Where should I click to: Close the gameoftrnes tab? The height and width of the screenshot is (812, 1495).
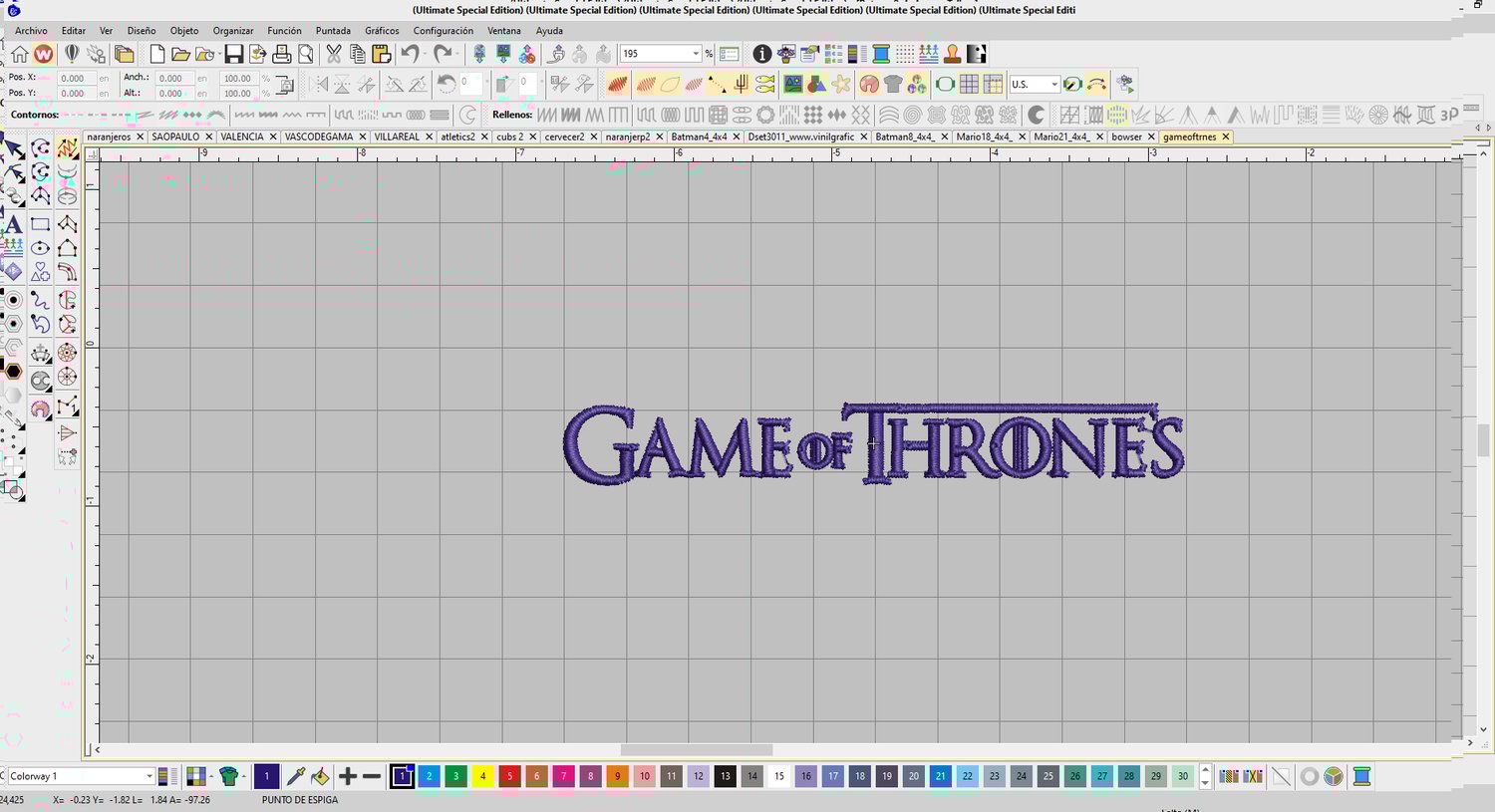[1226, 136]
